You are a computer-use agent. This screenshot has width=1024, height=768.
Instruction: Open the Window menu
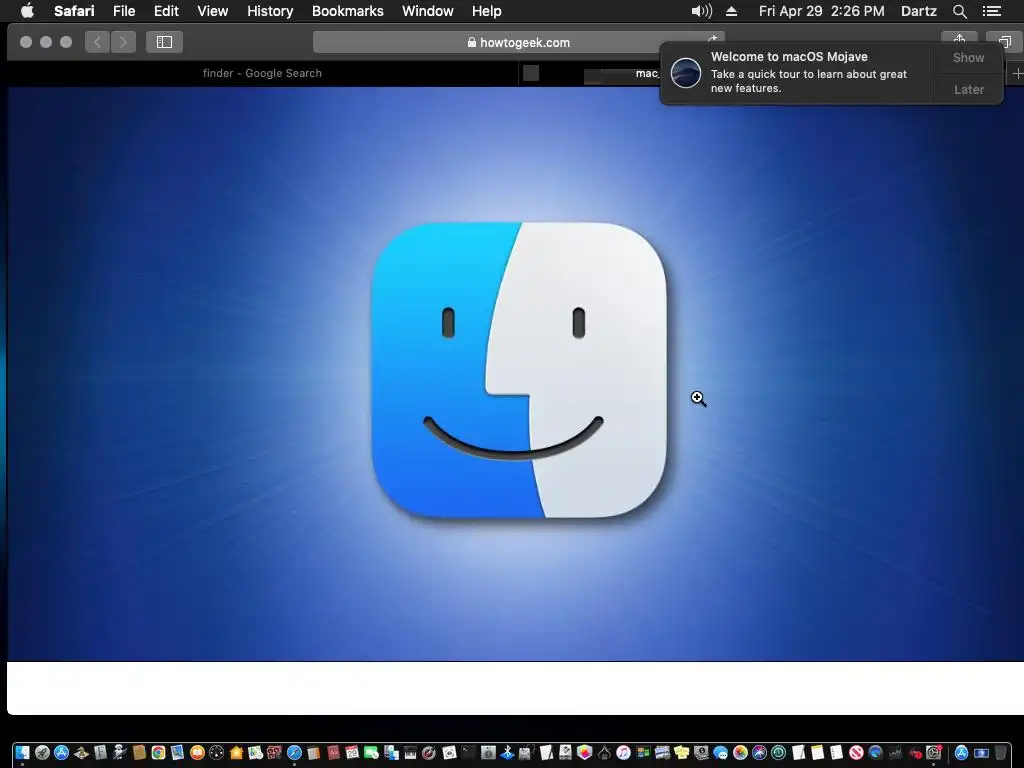[x=428, y=11]
